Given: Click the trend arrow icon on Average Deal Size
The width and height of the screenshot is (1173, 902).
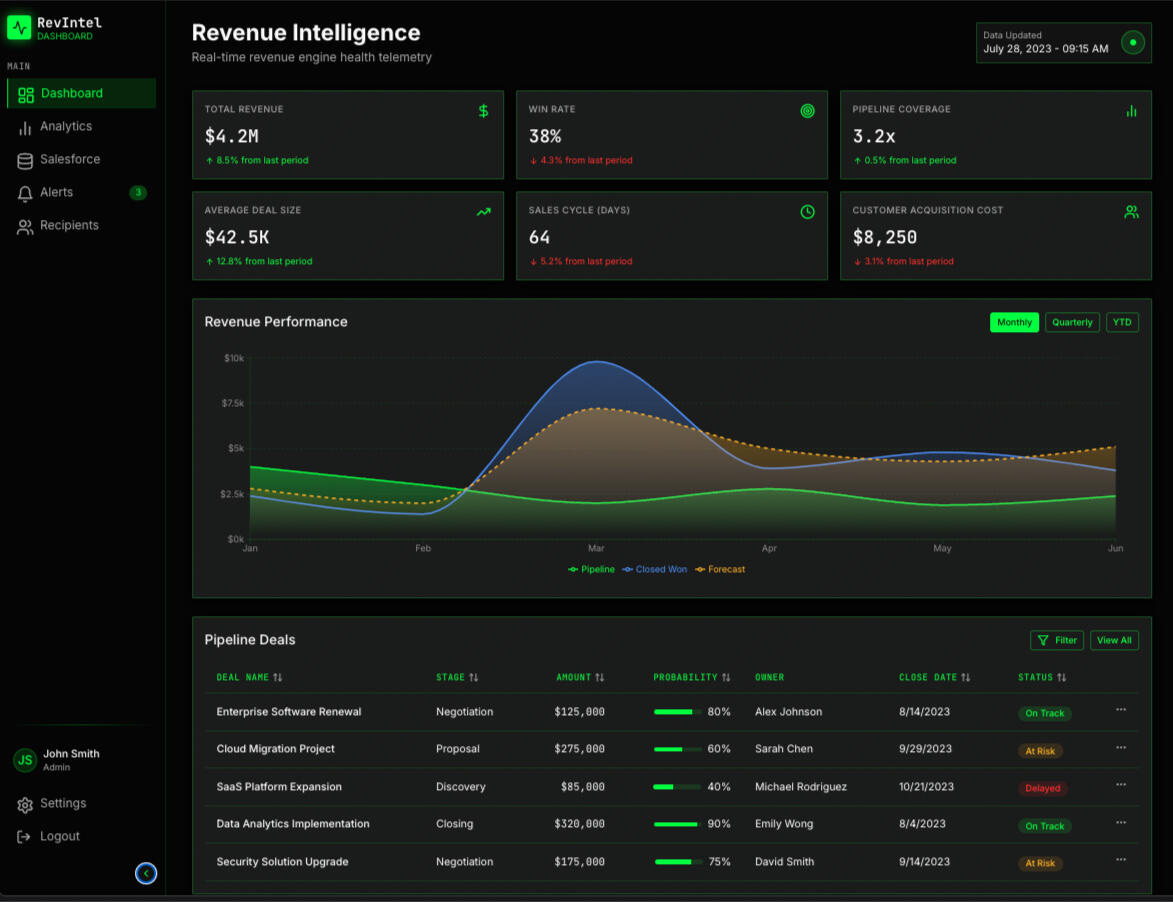Looking at the screenshot, I should click(484, 212).
